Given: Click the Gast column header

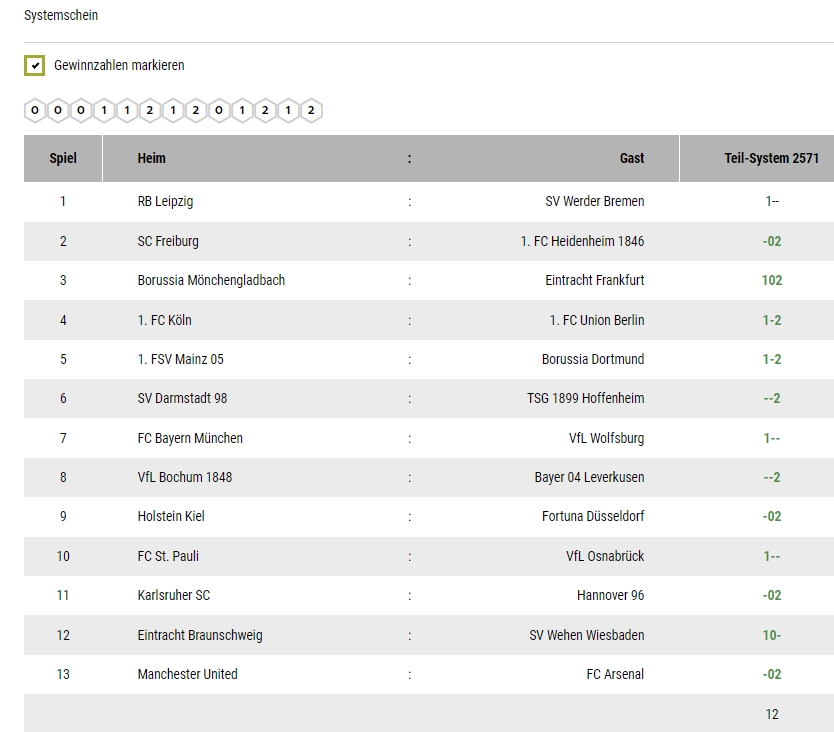Looking at the screenshot, I should coord(632,159).
